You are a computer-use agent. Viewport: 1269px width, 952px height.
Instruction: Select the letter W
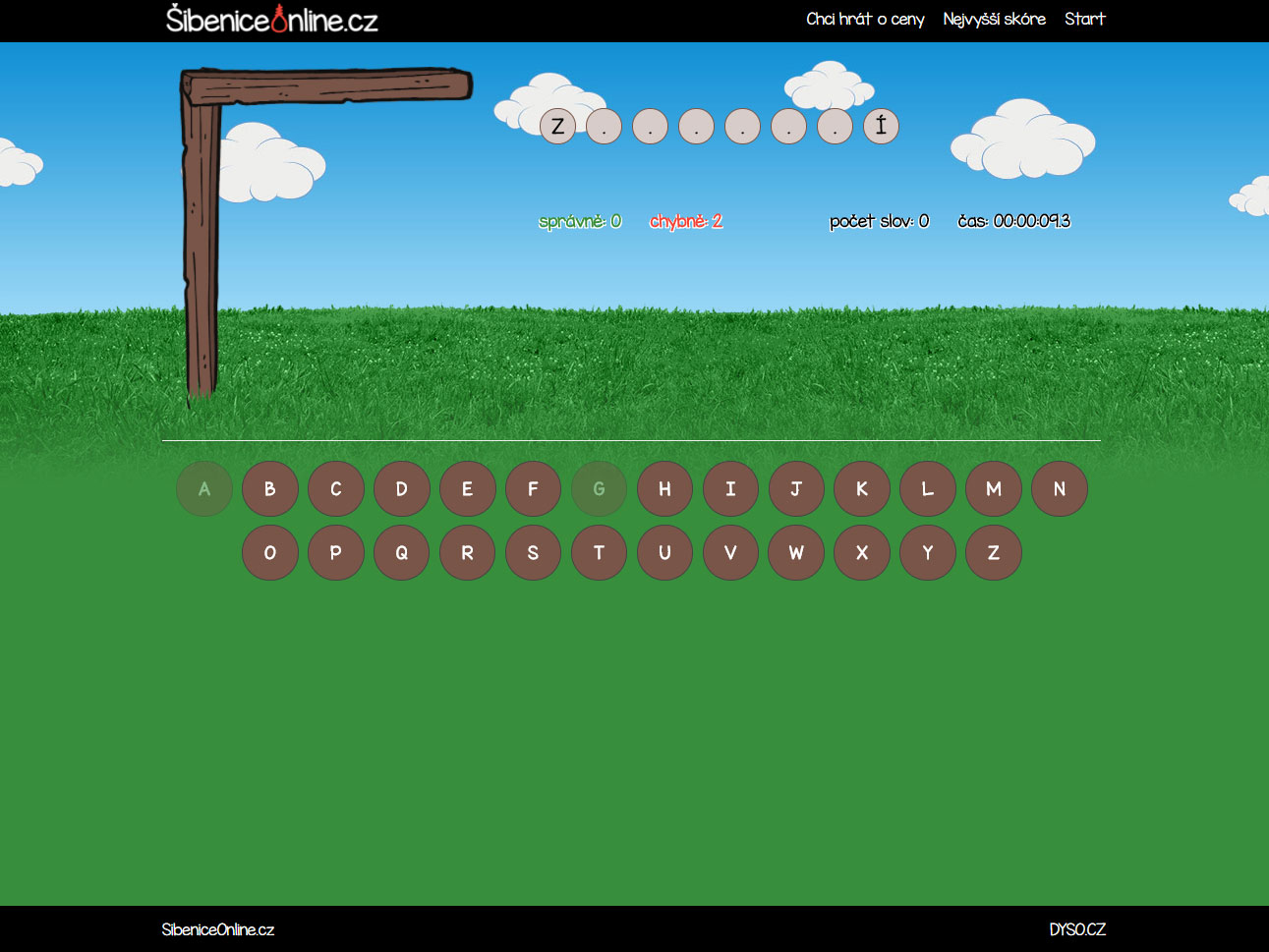click(x=797, y=552)
